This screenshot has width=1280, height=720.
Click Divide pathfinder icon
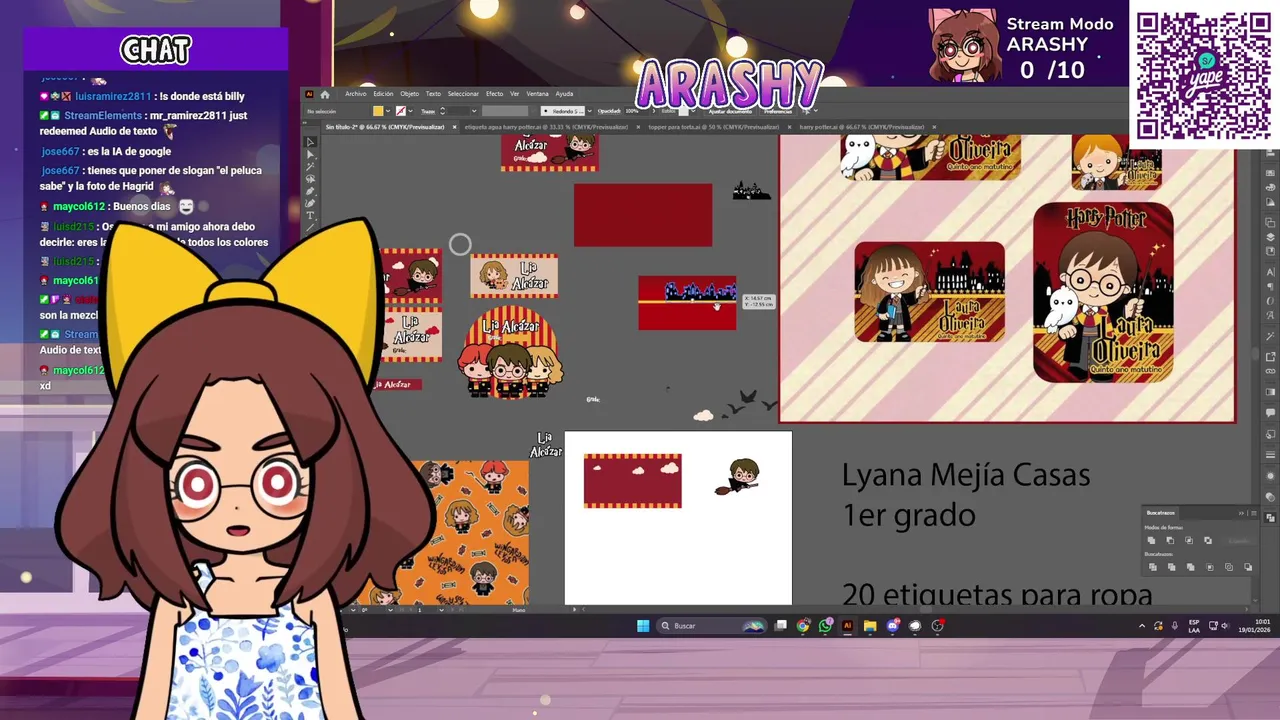(1153, 567)
